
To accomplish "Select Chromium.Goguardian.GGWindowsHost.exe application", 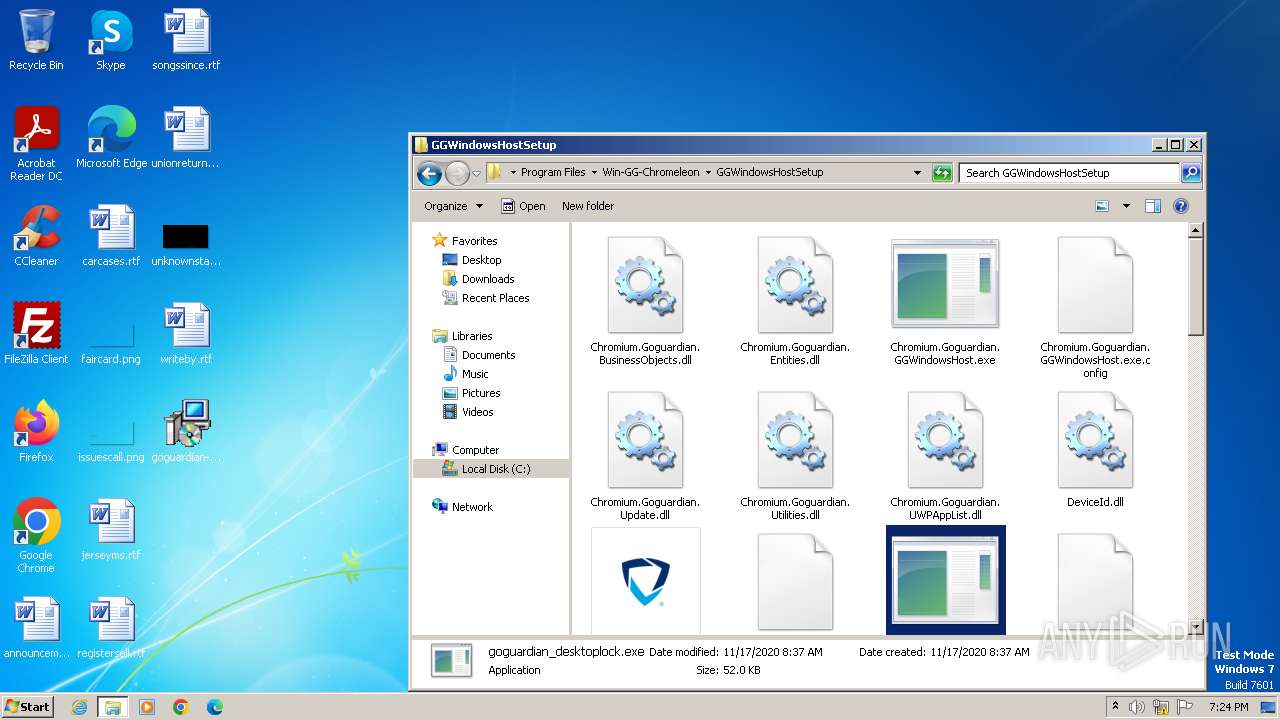I will coord(945,301).
